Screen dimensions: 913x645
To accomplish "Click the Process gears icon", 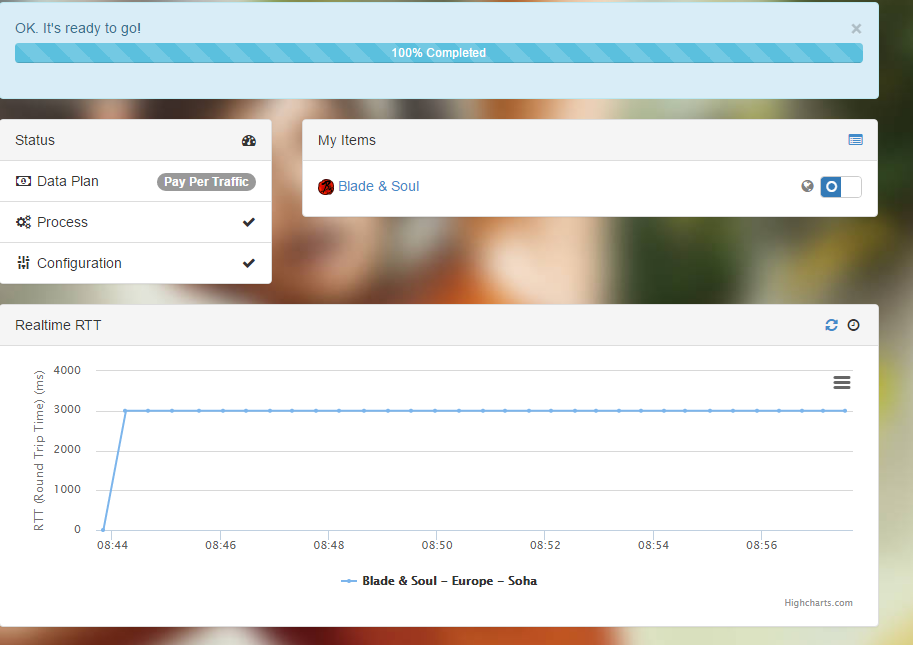I will tap(23, 222).
